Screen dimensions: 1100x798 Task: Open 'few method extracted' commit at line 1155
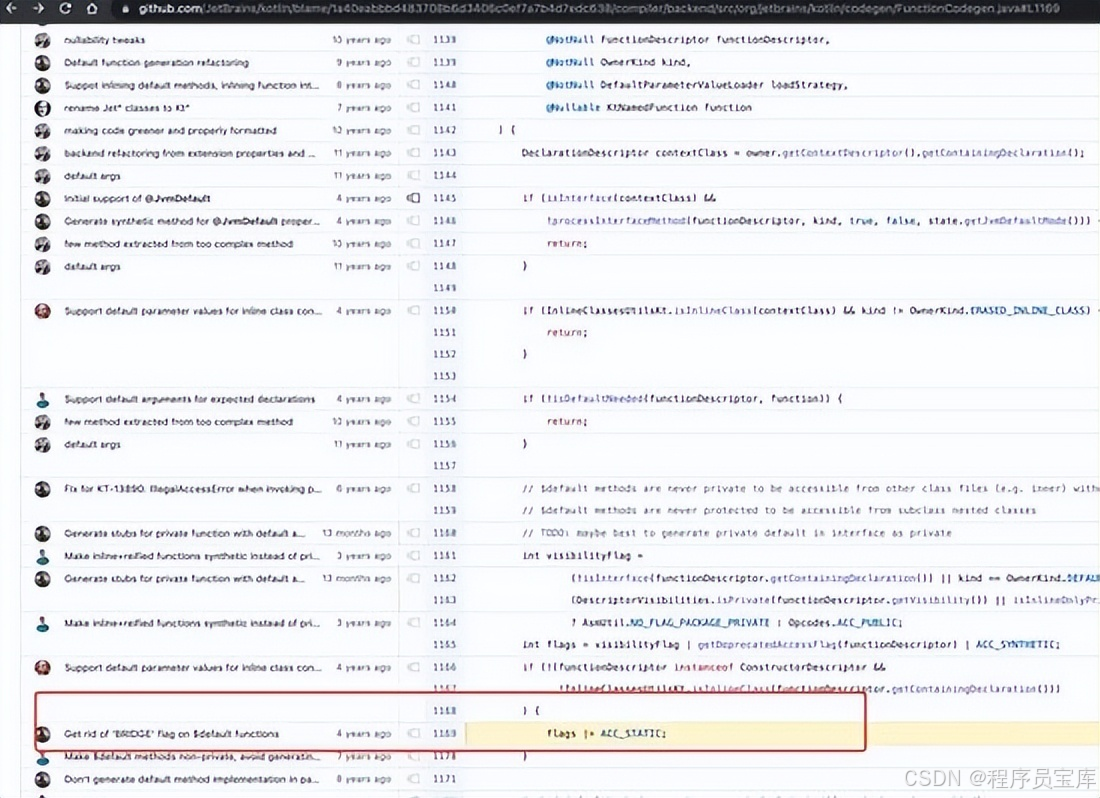point(179,421)
